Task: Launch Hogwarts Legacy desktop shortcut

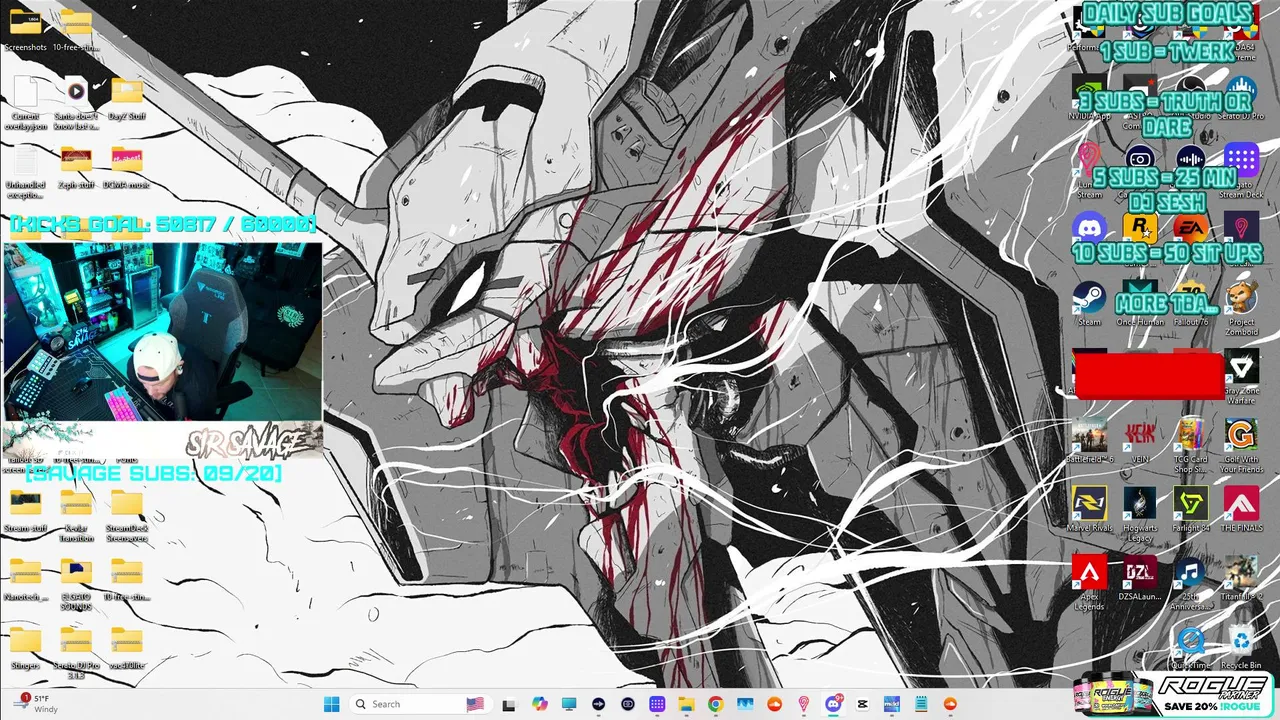Action: tap(1140, 516)
